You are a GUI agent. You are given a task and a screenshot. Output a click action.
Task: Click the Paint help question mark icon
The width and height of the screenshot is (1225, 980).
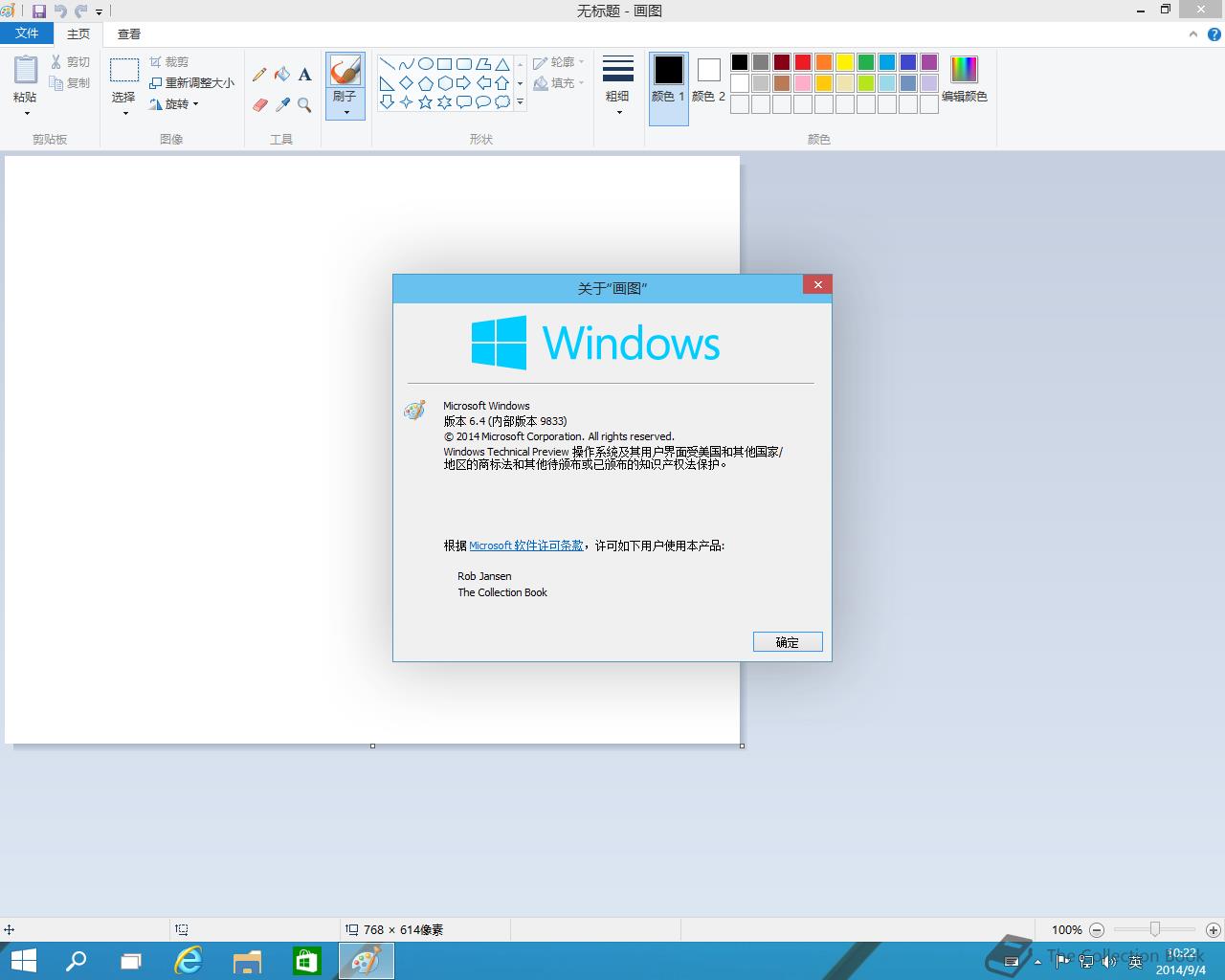tap(1214, 34)
